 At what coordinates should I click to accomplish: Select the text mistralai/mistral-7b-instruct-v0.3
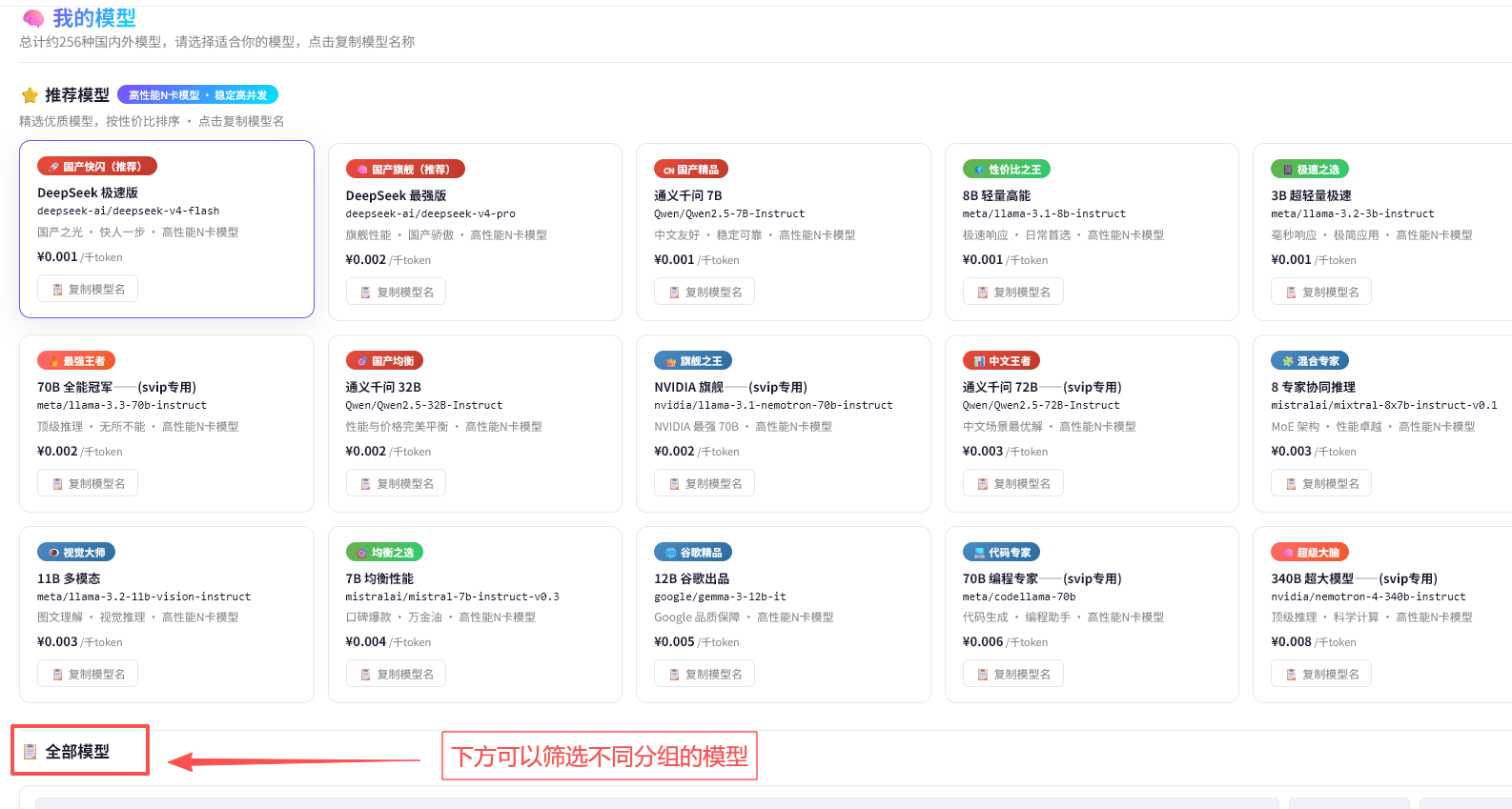(453, 597)
